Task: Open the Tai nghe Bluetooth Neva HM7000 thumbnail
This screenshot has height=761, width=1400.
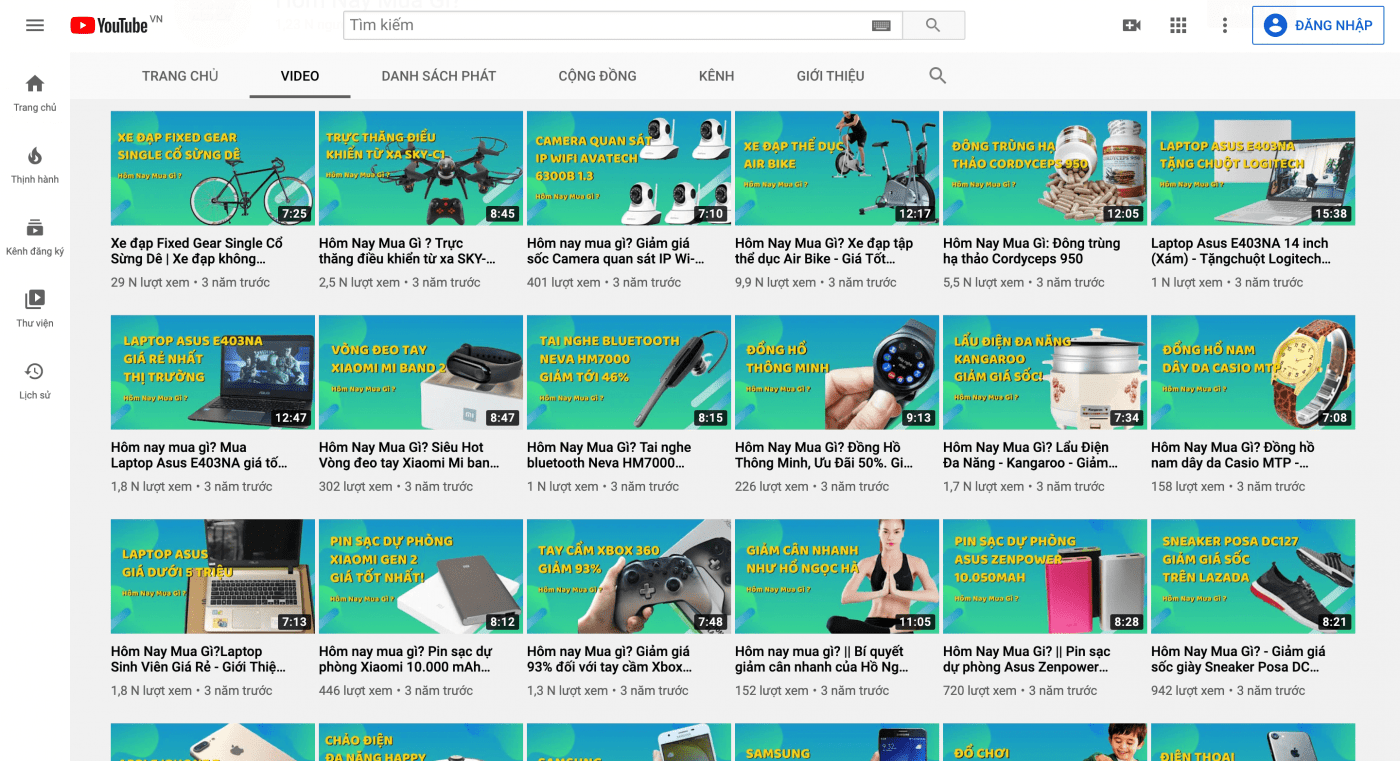Action: [x=629, y=372]
